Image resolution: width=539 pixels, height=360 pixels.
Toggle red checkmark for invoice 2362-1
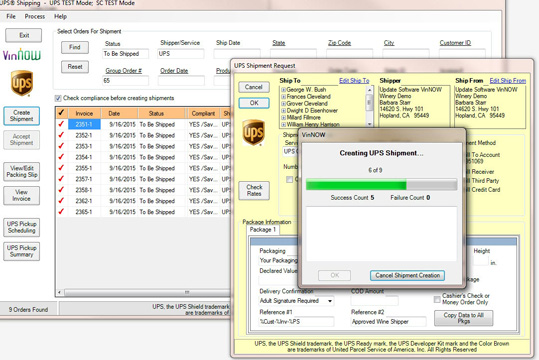click(x=61, y=201)
